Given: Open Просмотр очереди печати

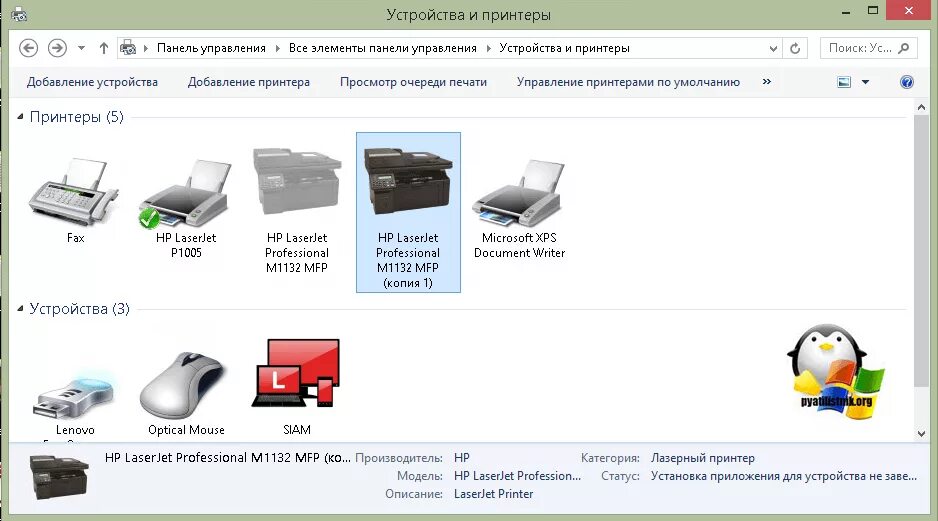Looking at the screenshot, I should pos(413,82).
